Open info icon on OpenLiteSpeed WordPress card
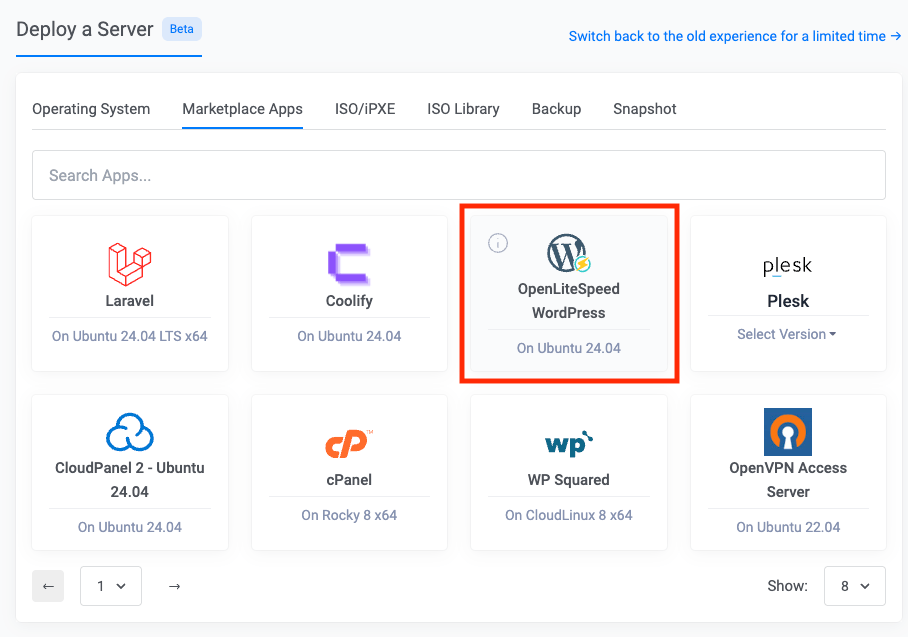 [498, 243]
